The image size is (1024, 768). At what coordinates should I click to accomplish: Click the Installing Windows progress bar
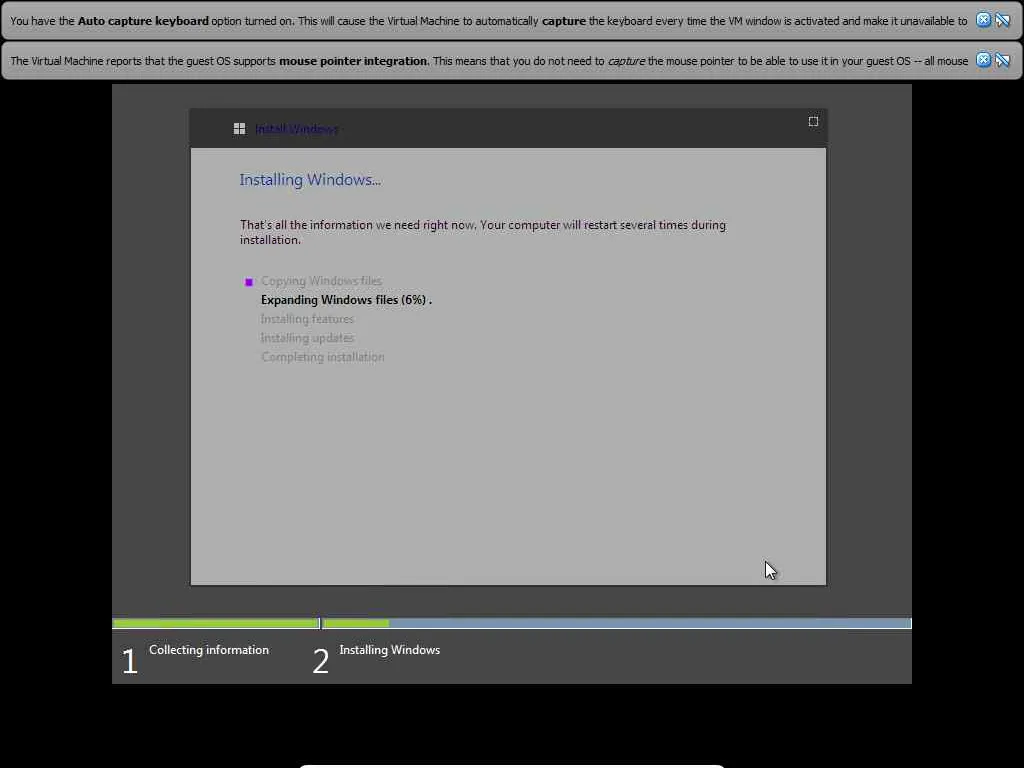pyautogui.click(x=617, y=624)
